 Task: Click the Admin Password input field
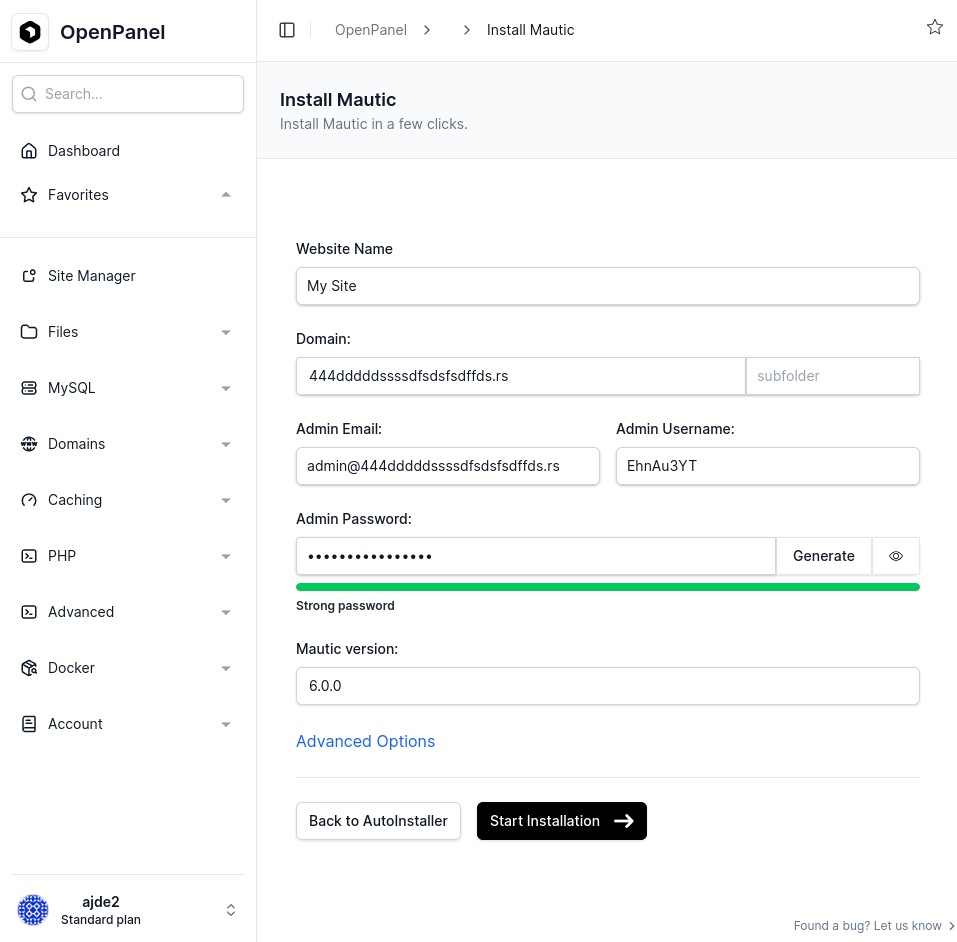tap(536, 556)
